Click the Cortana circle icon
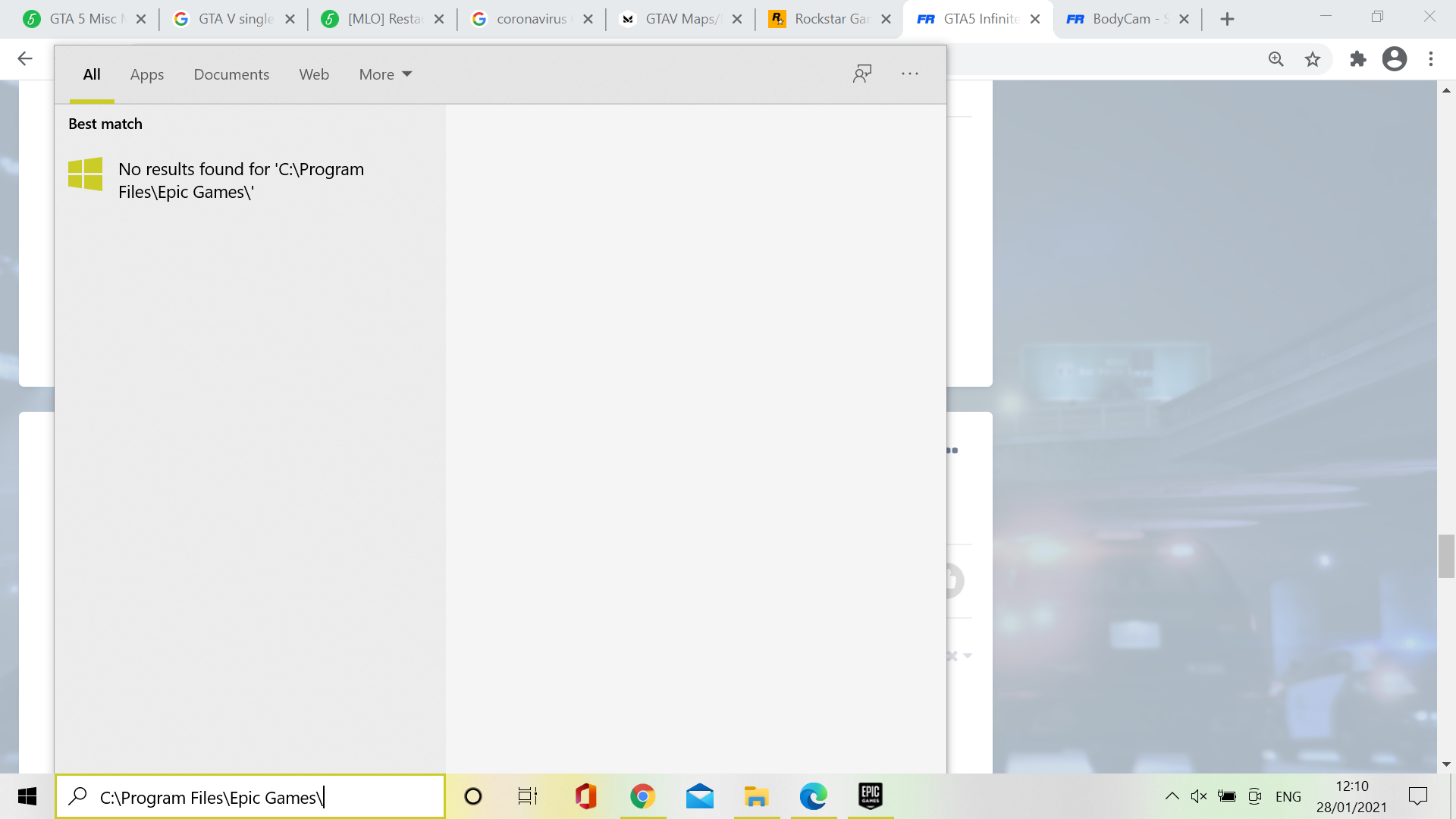 point(473,795)
